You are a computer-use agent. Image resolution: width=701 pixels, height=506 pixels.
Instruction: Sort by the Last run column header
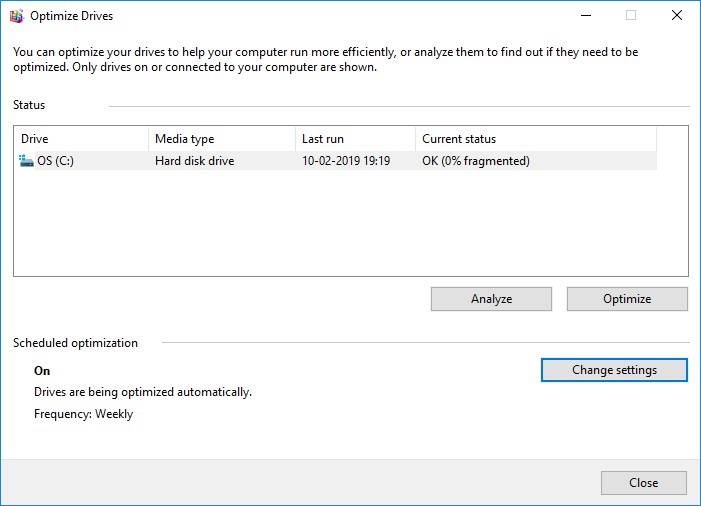point(355,139)
